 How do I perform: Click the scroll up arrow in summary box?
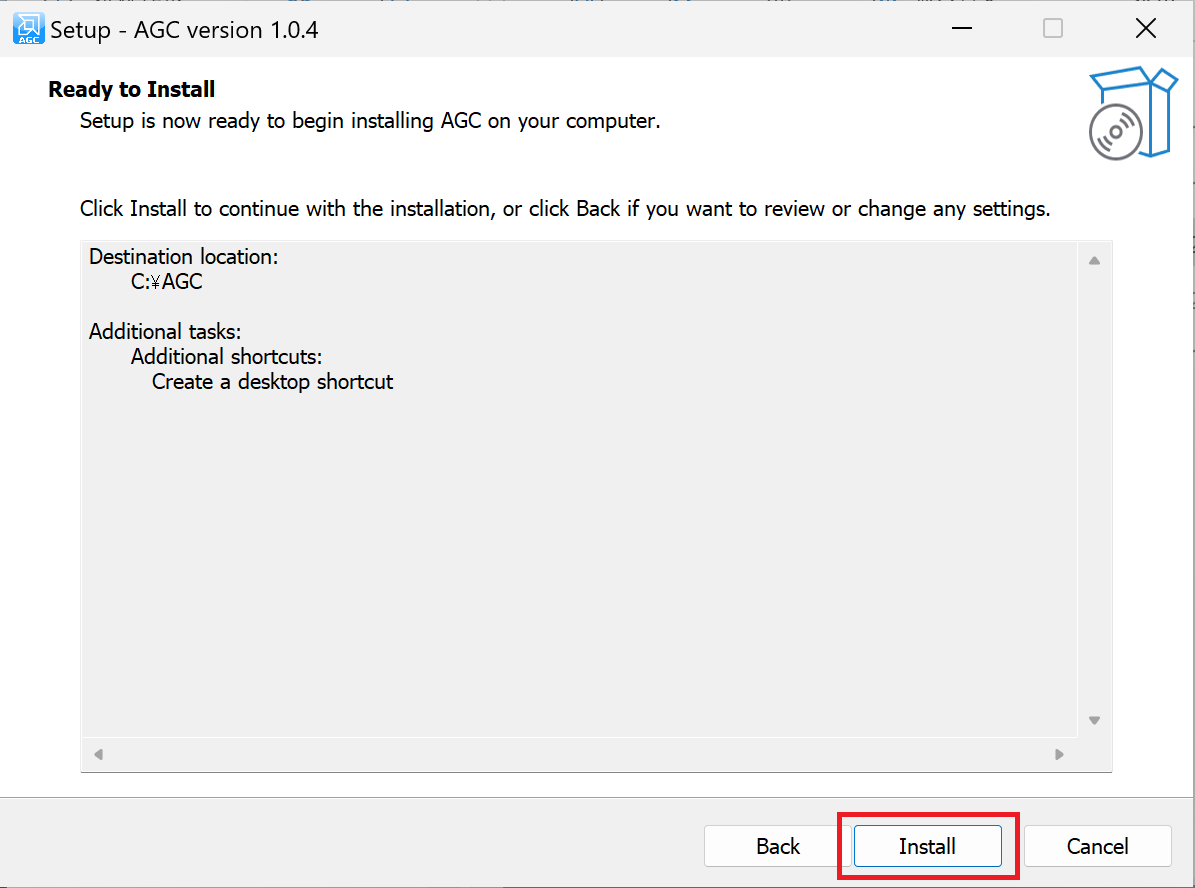click(x=1094, y=261)
